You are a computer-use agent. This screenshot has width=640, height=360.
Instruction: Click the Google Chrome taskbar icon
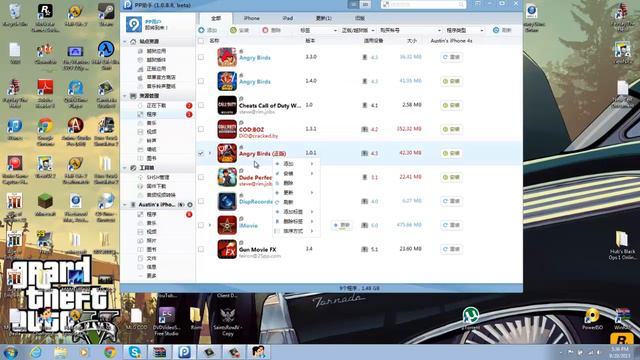click(109, 352)
